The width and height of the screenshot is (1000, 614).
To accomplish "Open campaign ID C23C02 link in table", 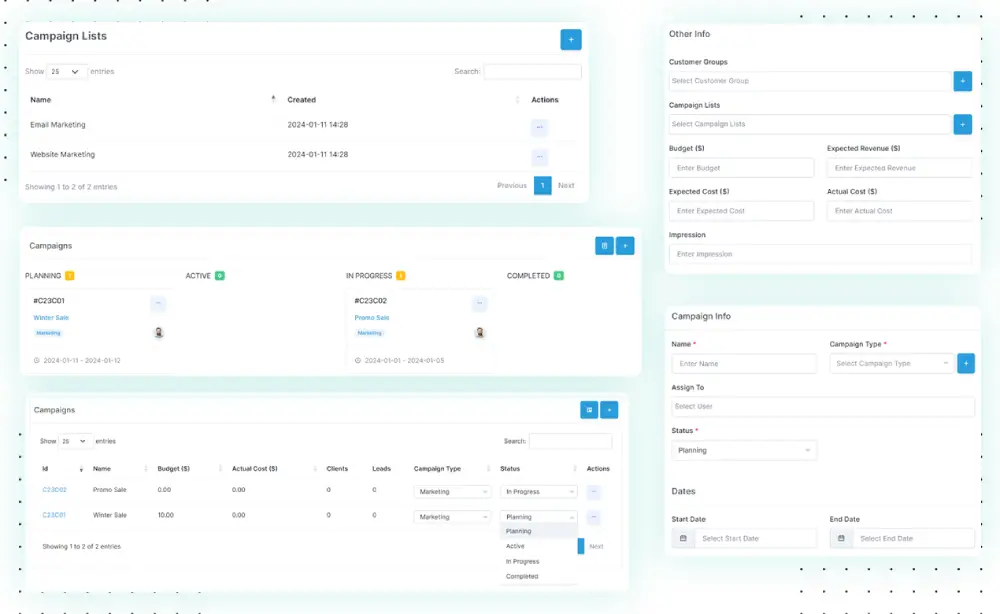I will (54, 490).
